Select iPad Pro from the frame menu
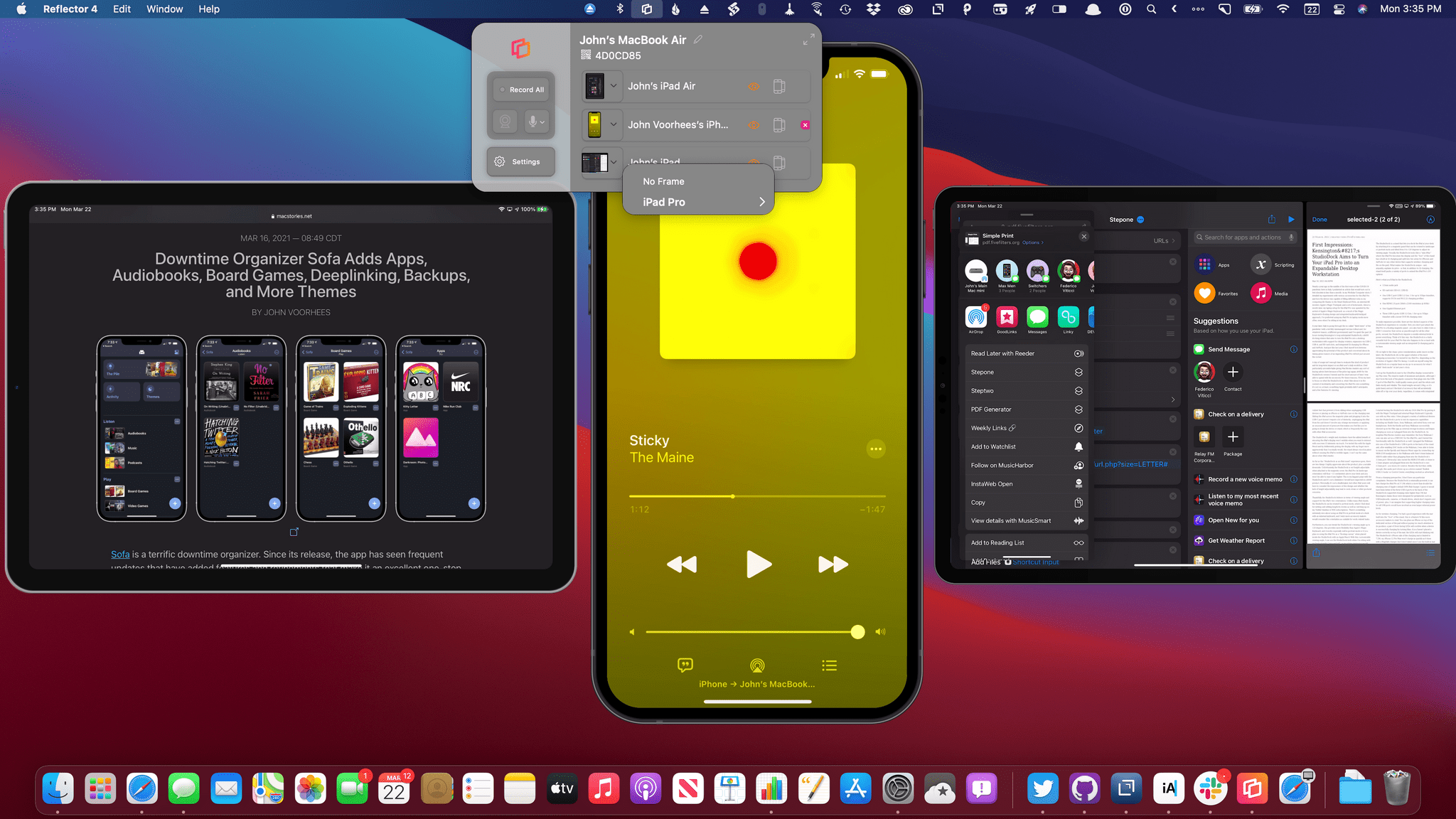 (x=698, y=202)
